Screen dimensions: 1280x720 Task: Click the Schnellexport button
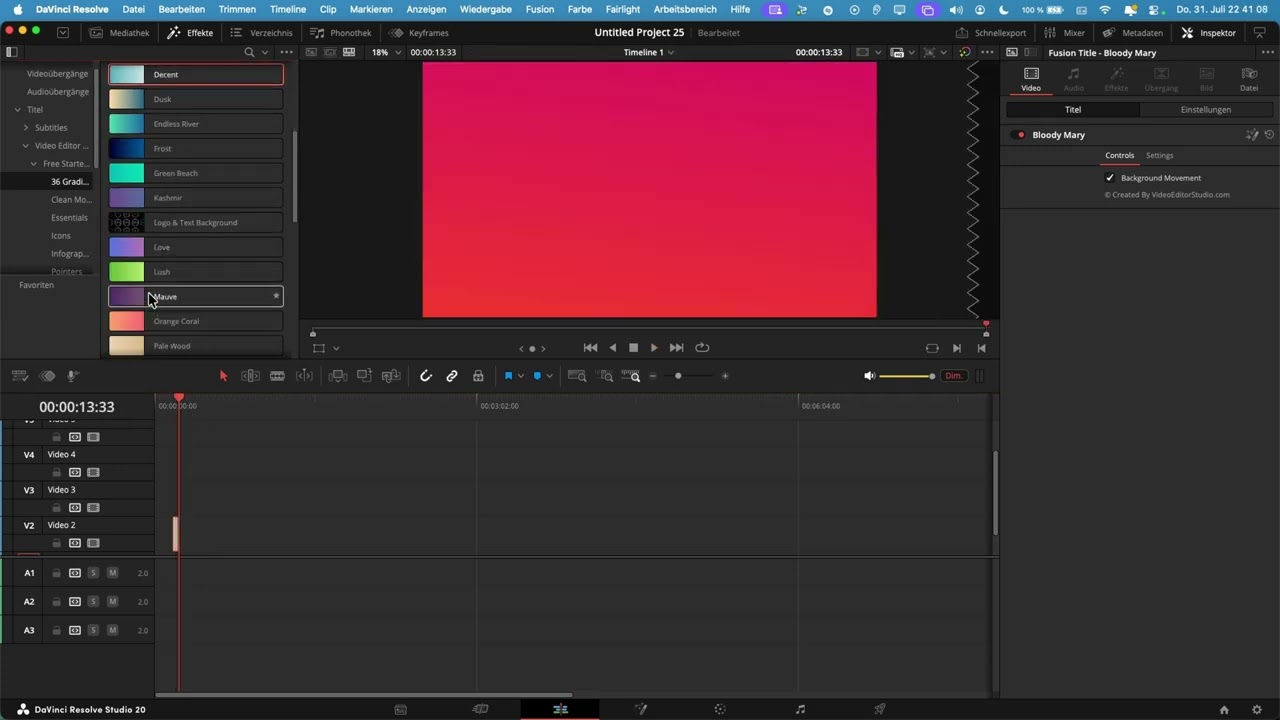tap(991, 33)
